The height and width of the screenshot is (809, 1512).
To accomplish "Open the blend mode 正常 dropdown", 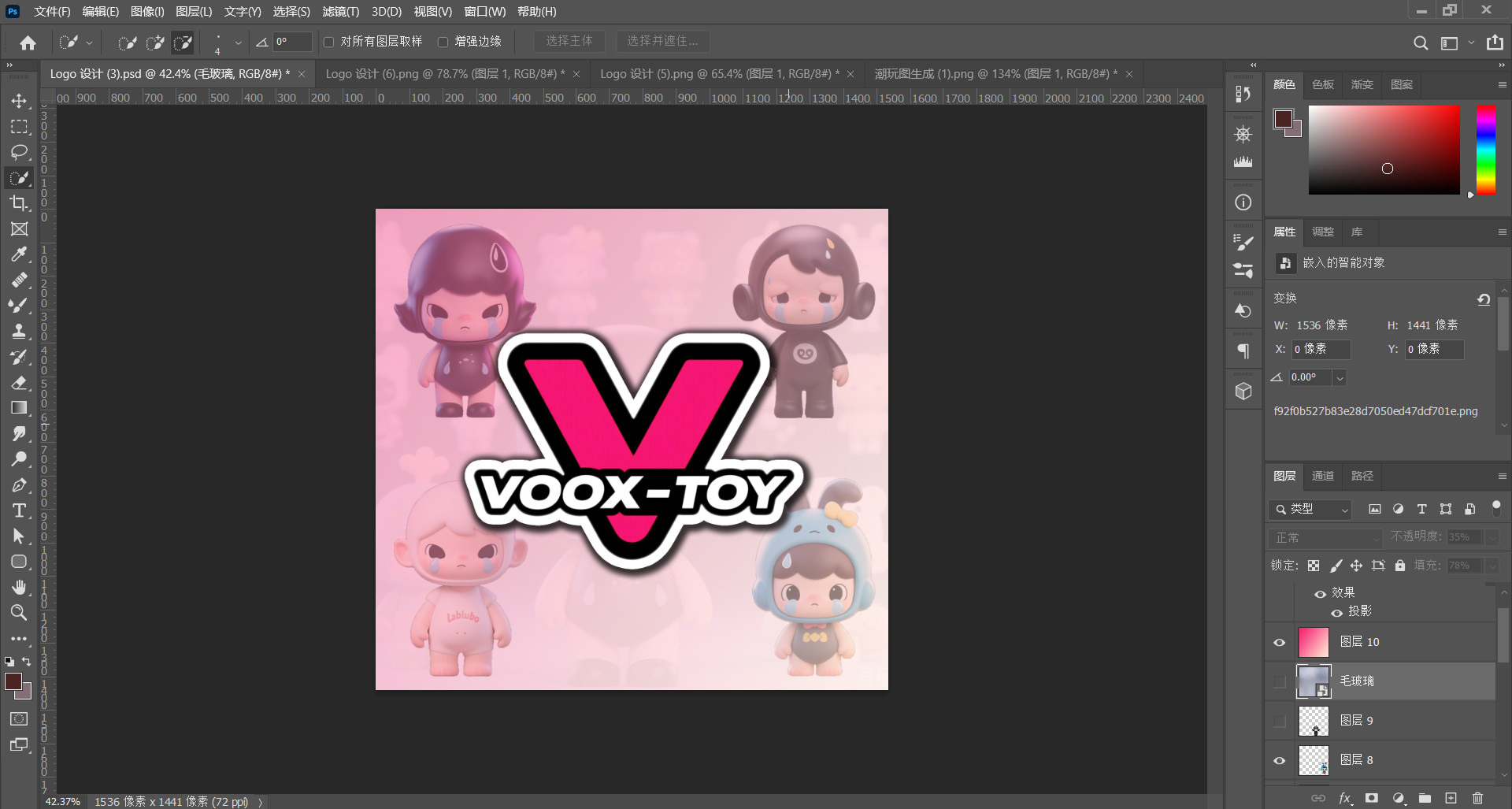I will coord(1327,537).
